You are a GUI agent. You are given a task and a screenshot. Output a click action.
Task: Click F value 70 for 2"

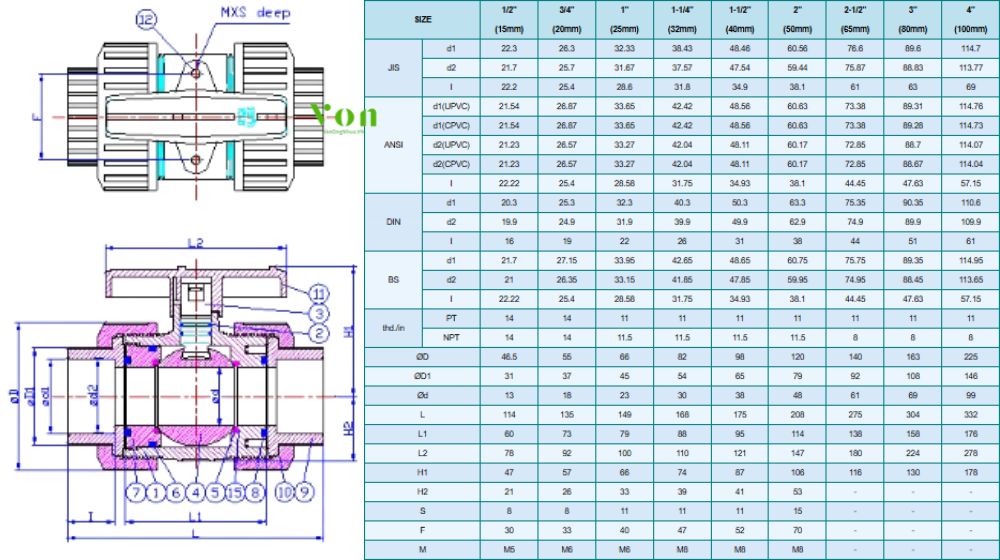[x=797, y=530]
